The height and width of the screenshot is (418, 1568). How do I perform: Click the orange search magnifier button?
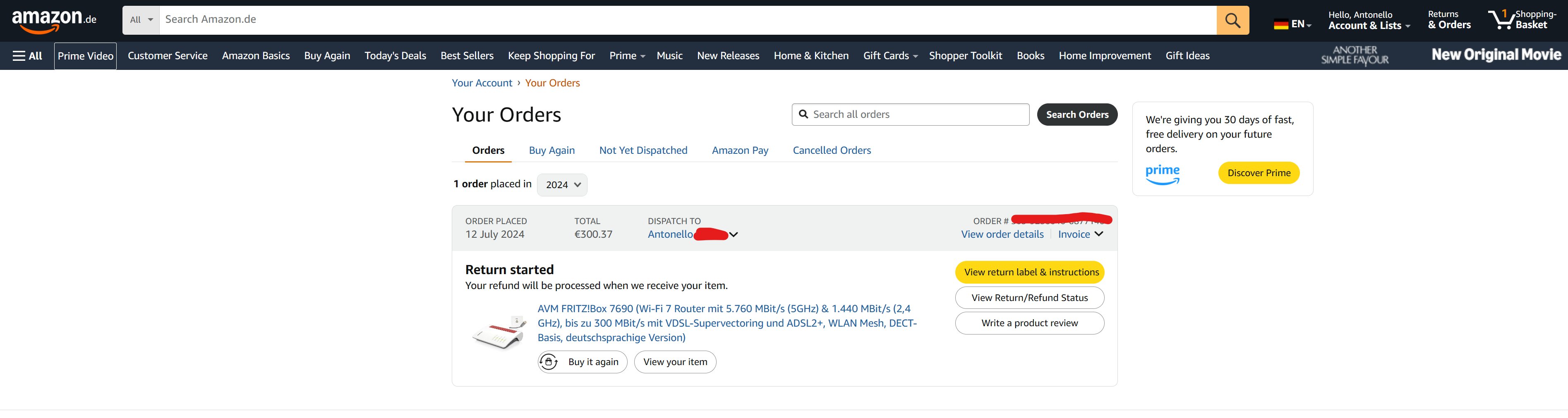1232,21
